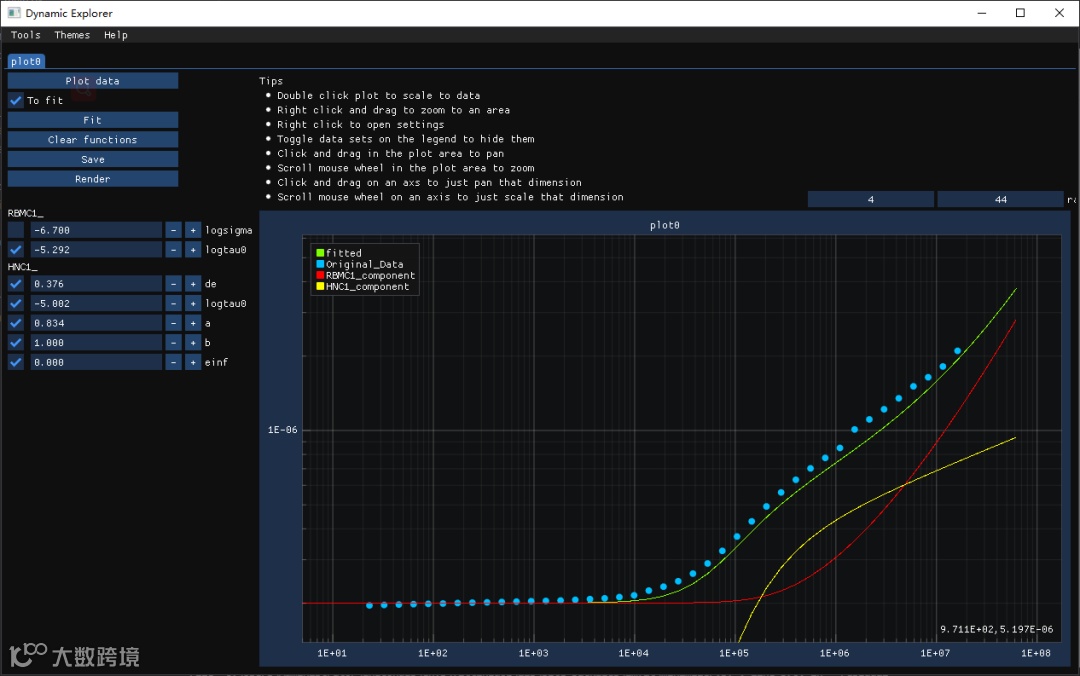Increase RBMC1 logsigma with plus button
The image size is (1080, 676).
click(193, 230)
